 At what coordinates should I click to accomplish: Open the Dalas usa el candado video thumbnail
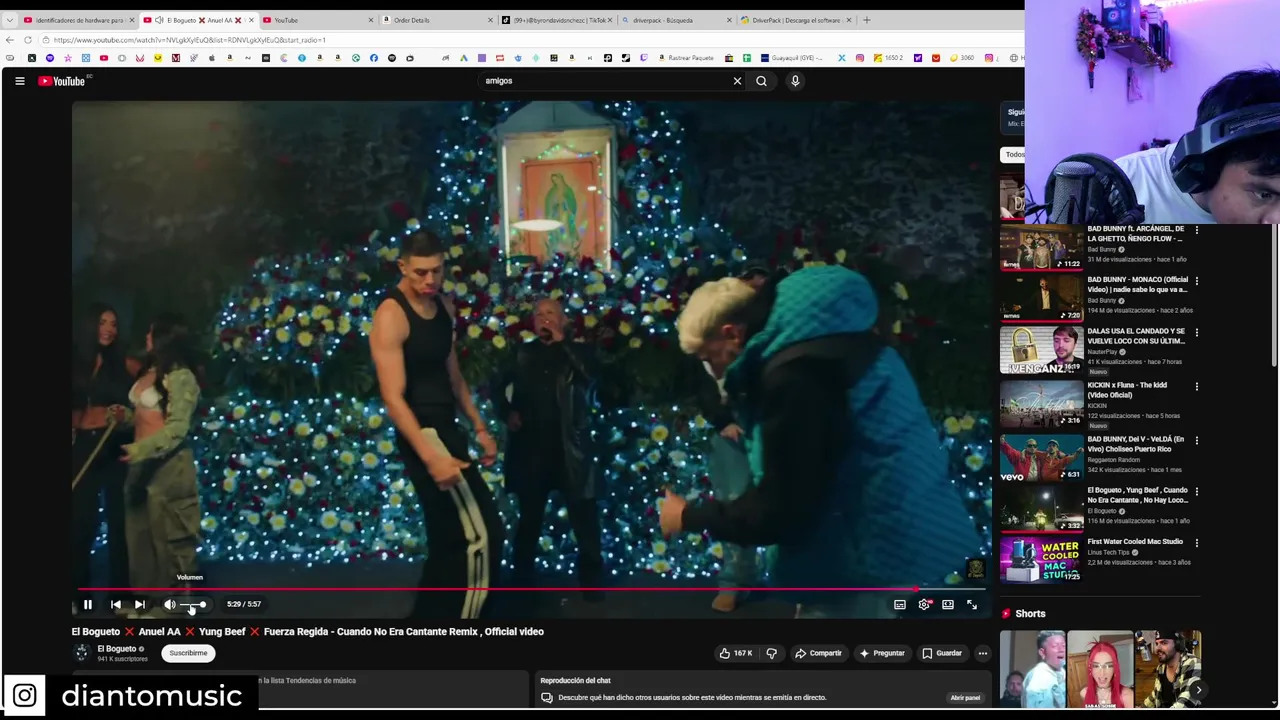click(1041, 351)
